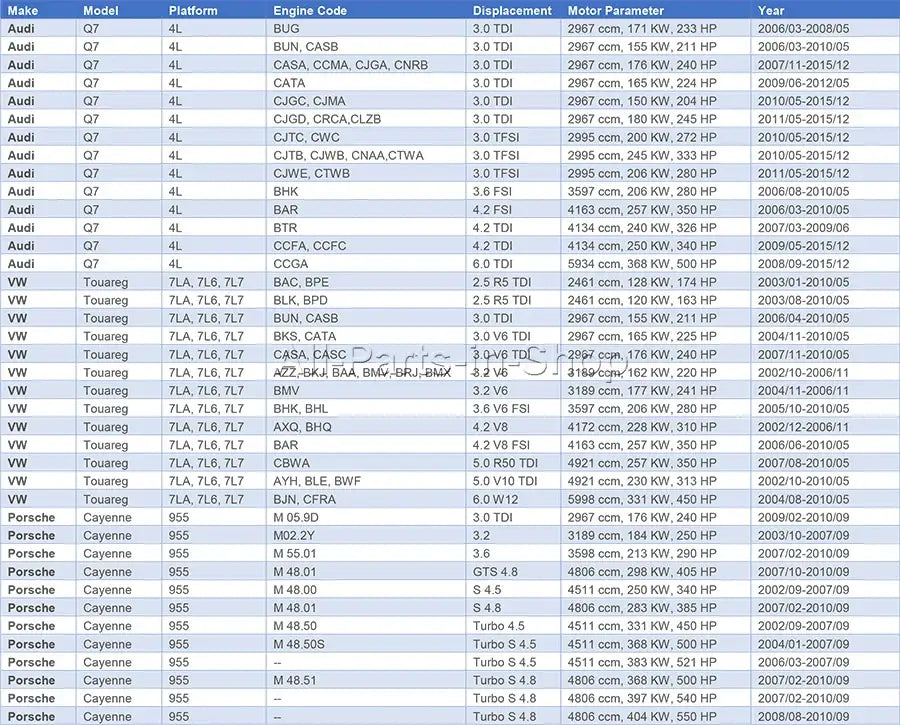Select the GTS 4.8 displacement cell
Image resolution: width=900 pixels, height=725 pixels.
497,572
